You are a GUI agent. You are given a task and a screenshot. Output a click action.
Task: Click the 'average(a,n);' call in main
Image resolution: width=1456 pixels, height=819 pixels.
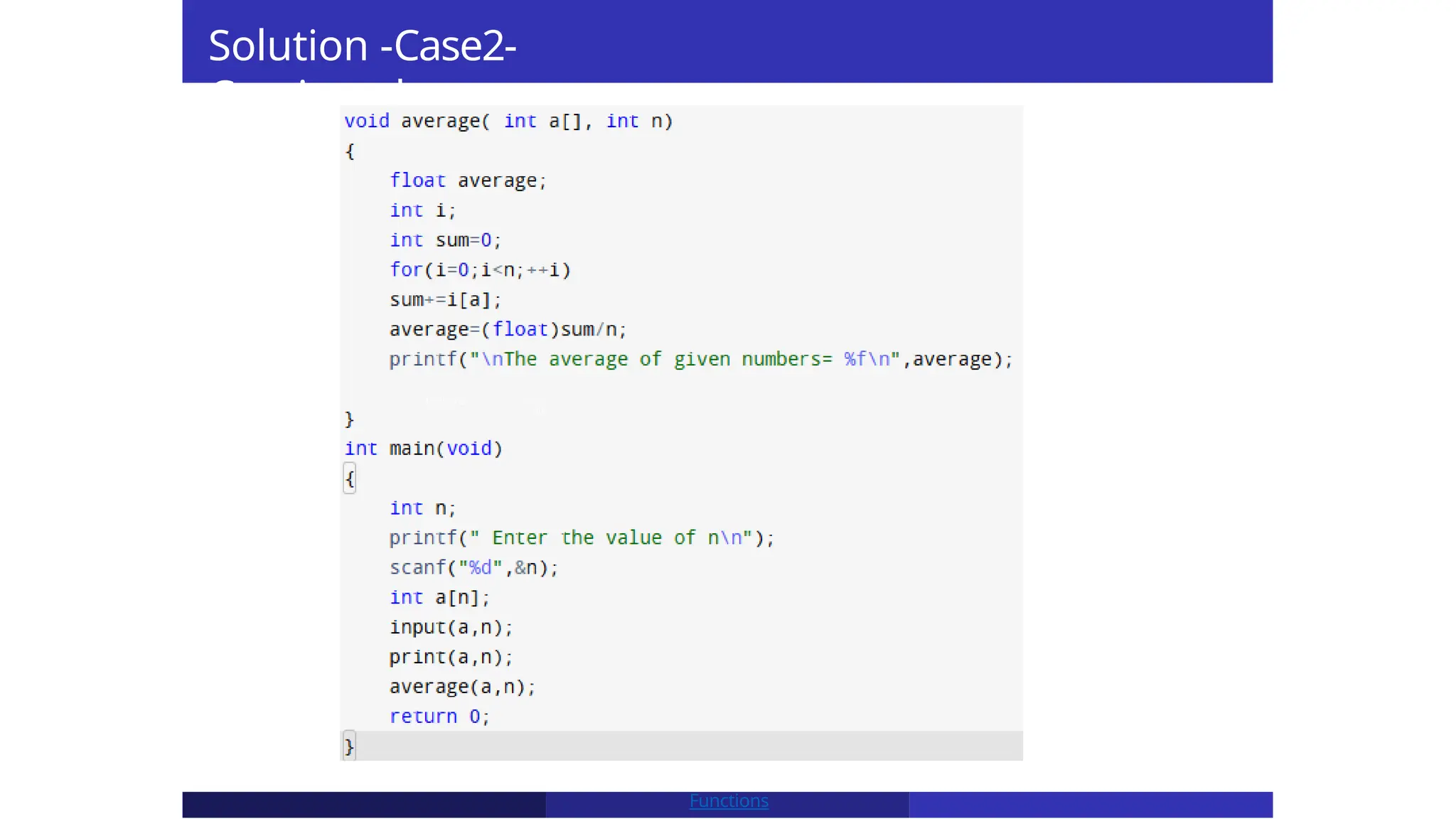click(462, 687)
